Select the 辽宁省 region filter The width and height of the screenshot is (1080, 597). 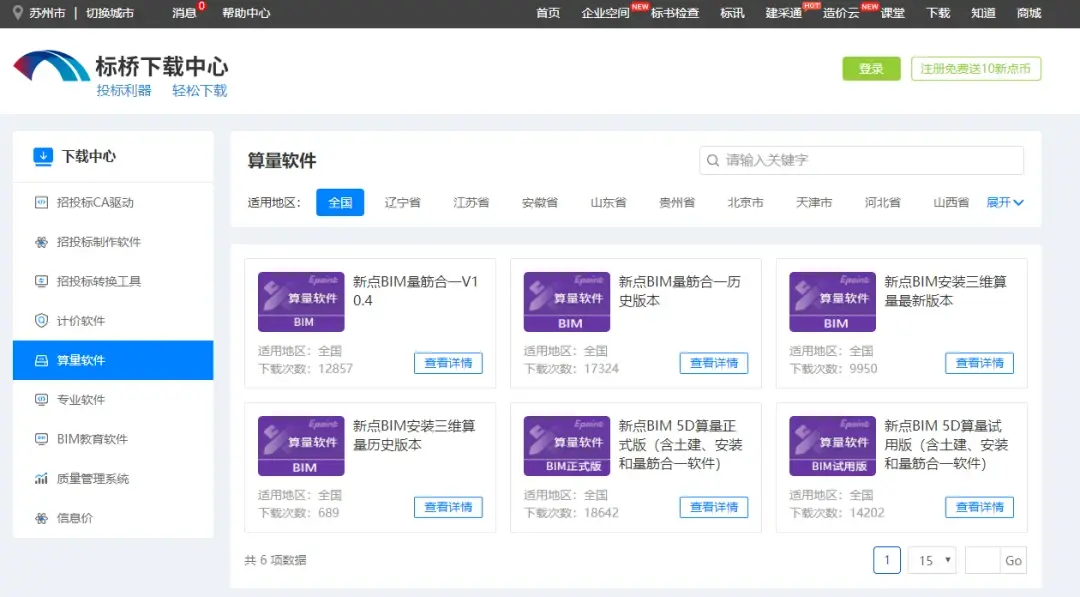pos(402,202)
